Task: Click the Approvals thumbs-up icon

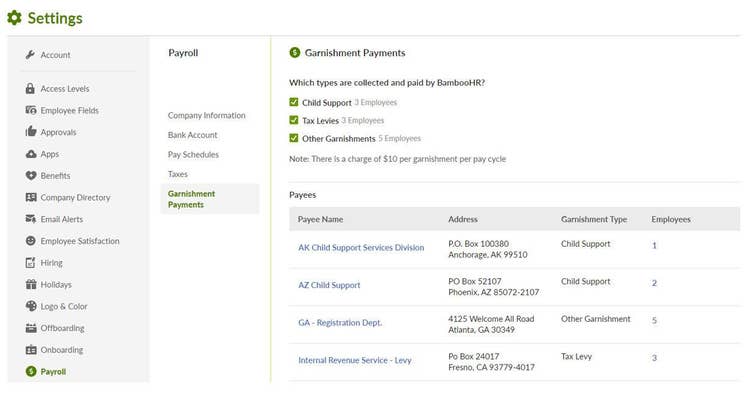Action: click(31, 132)
